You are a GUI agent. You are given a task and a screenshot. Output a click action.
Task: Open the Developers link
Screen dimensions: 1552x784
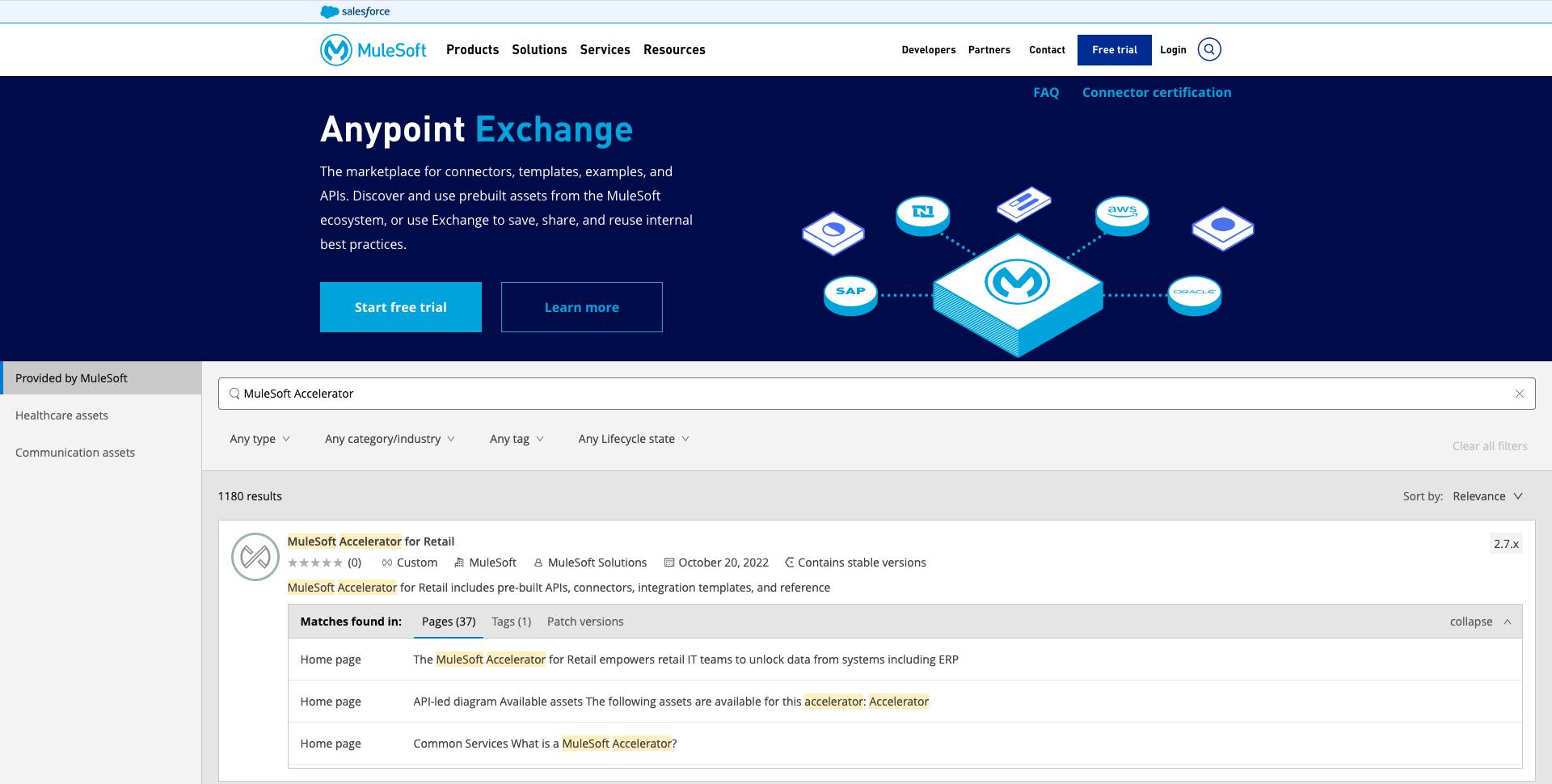pyautogui.click(x=929, y=49)
